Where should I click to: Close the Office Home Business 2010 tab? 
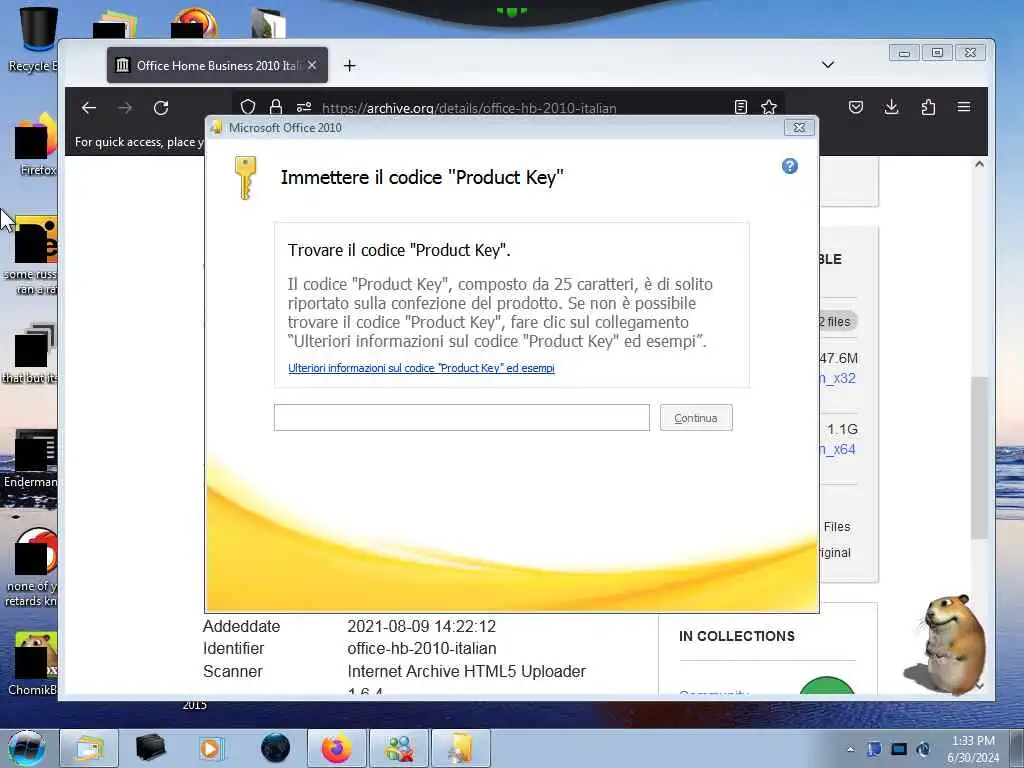[x=312, y=65]
